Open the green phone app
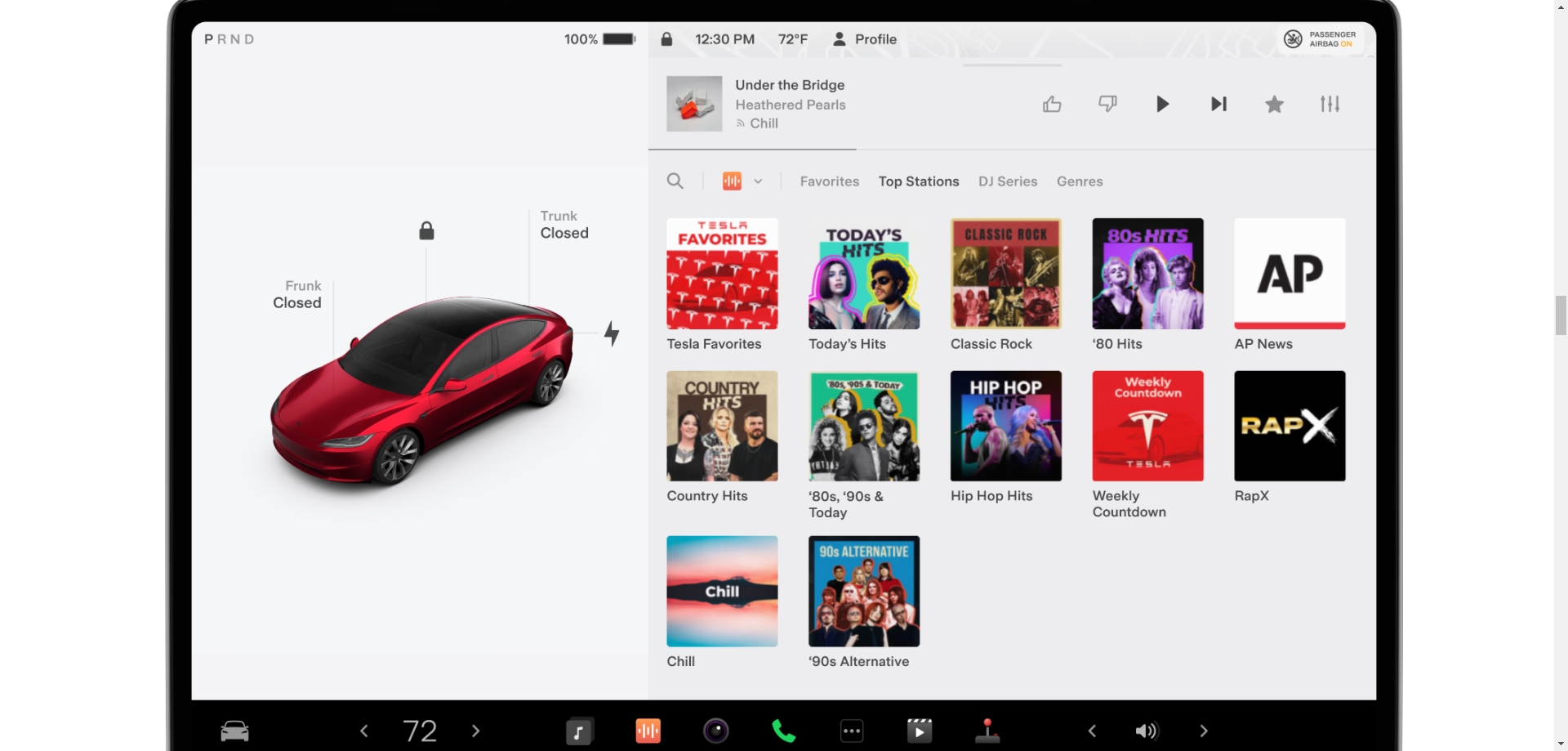 click(x=784, y=731)
